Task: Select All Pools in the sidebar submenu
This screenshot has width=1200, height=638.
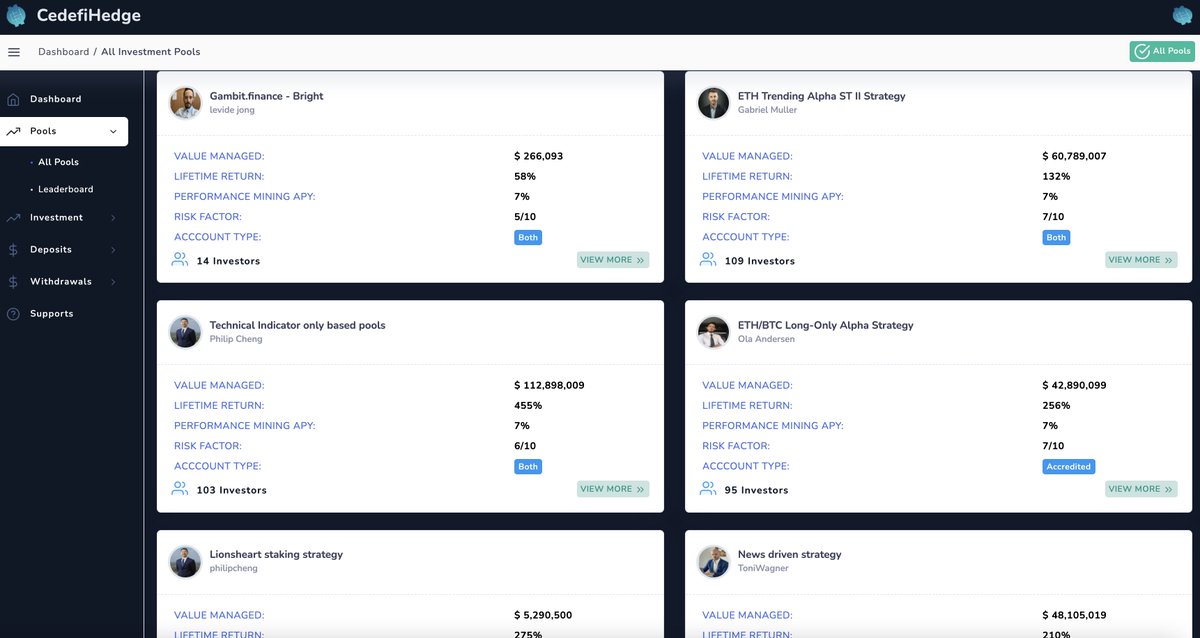Action: pos(58,162)
